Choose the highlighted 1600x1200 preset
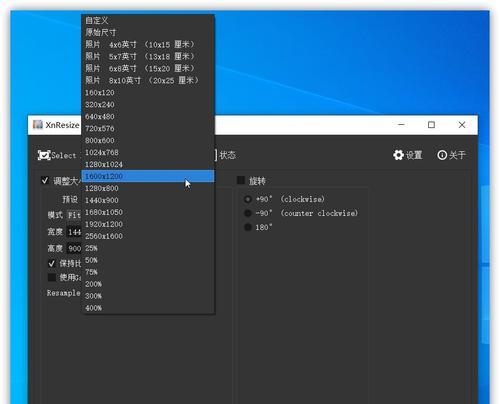Viewport: 500px width, 404px height. click(148, 176)
